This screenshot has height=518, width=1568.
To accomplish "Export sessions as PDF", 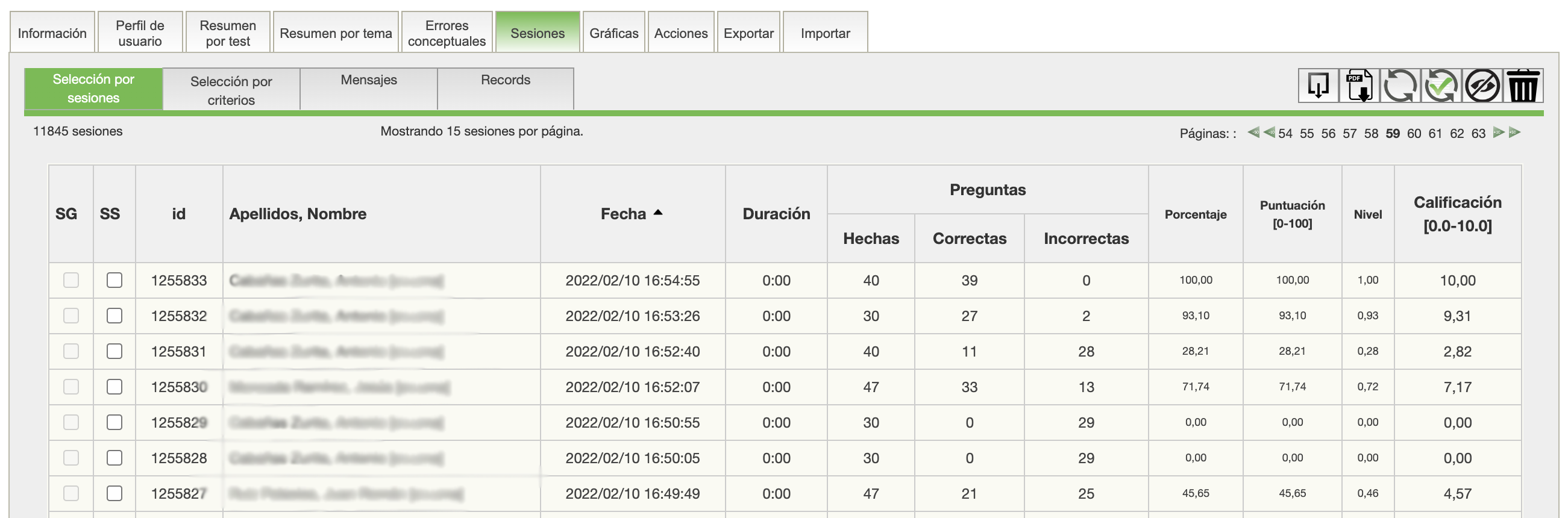I will [x=1359, y=86].
